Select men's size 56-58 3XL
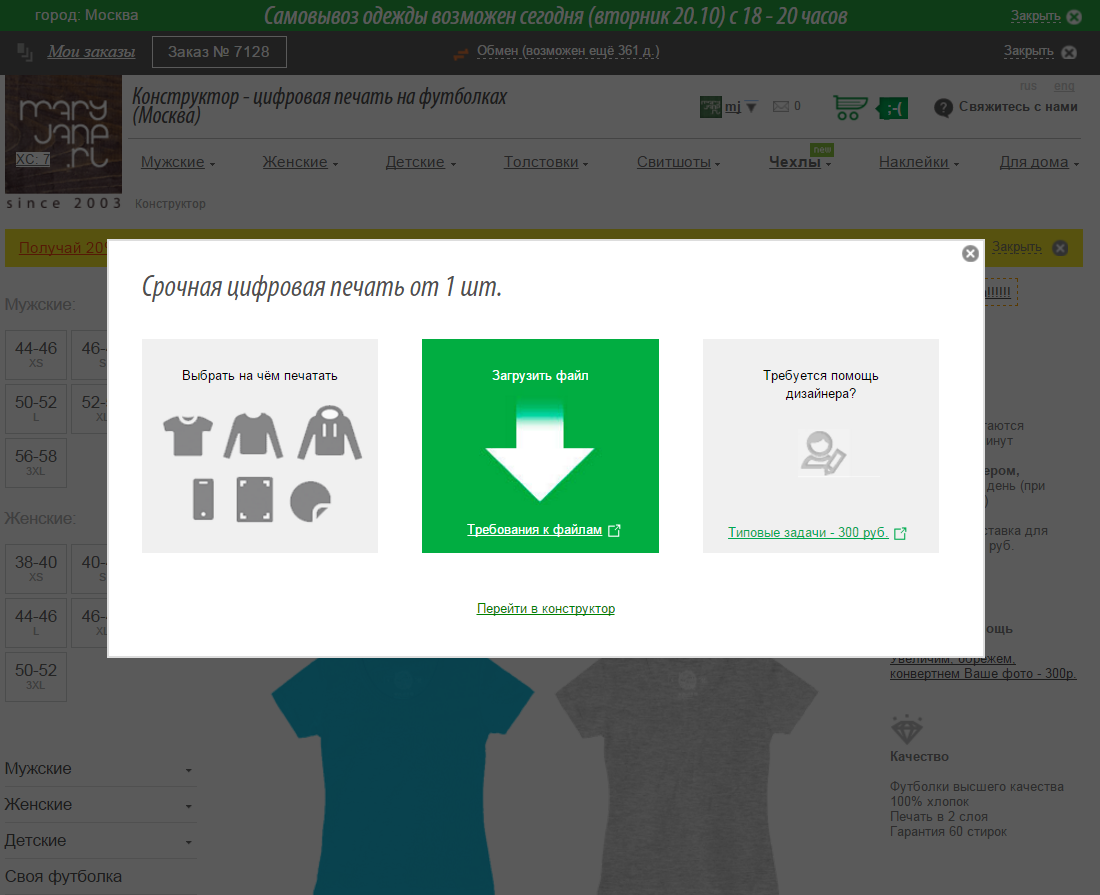This screenshot has height=895, width=1100. pos(36,462)
